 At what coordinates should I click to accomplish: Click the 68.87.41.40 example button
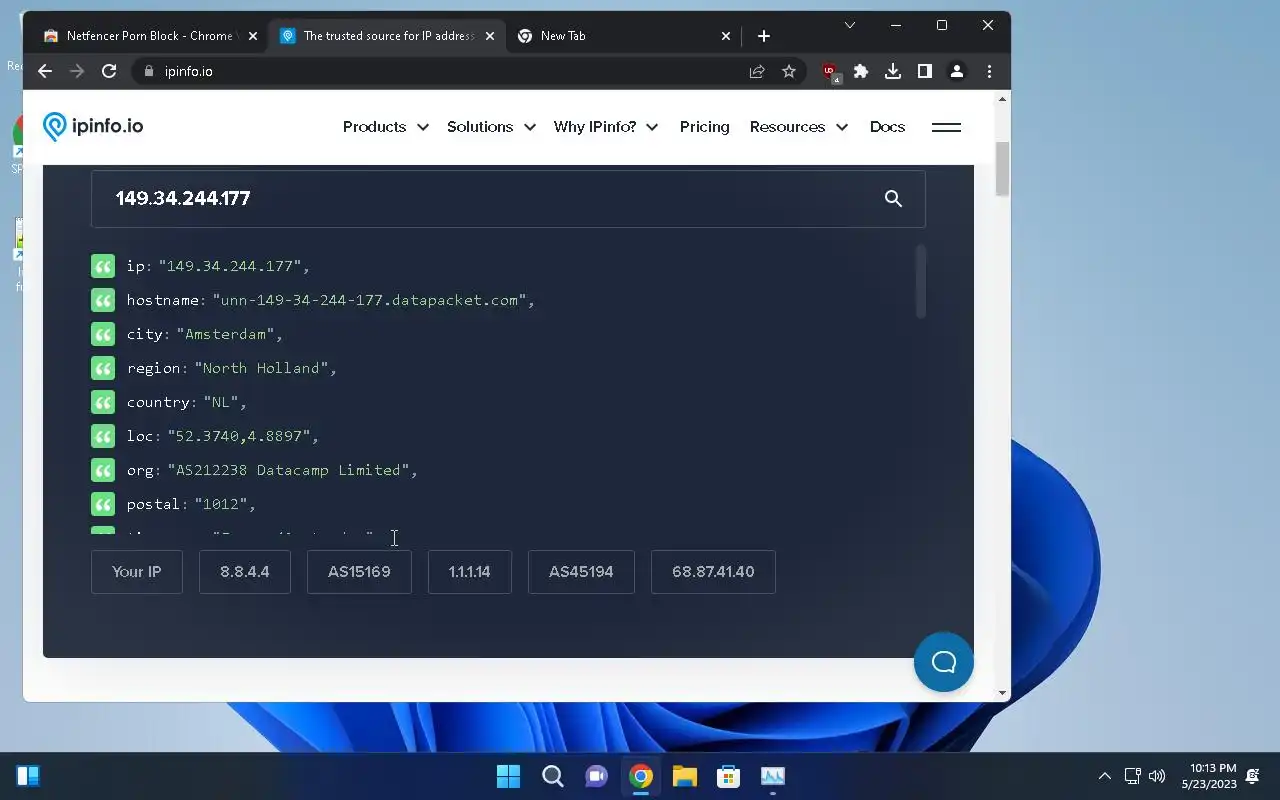tap(713, 572)
